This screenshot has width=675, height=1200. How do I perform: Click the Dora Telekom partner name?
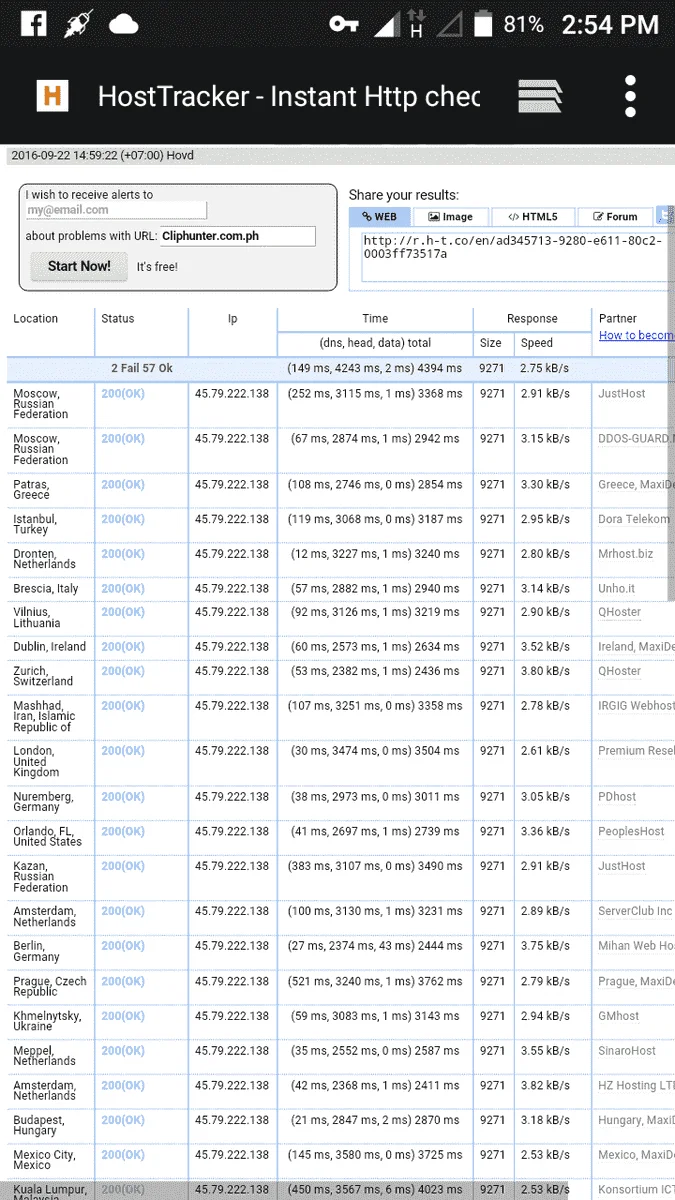pos(634,520)
